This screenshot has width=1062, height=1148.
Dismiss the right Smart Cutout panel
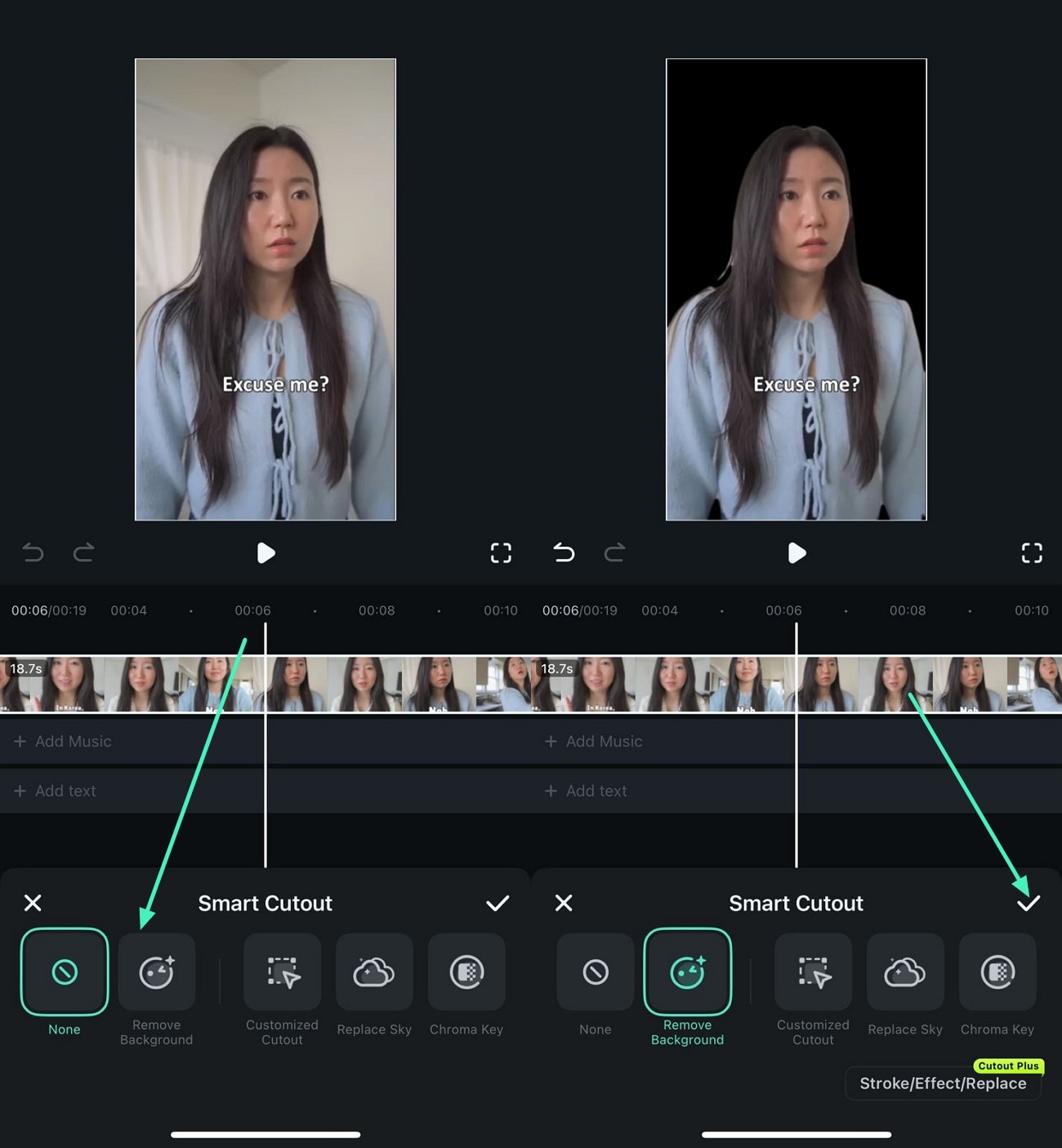[x=564, y=903]
